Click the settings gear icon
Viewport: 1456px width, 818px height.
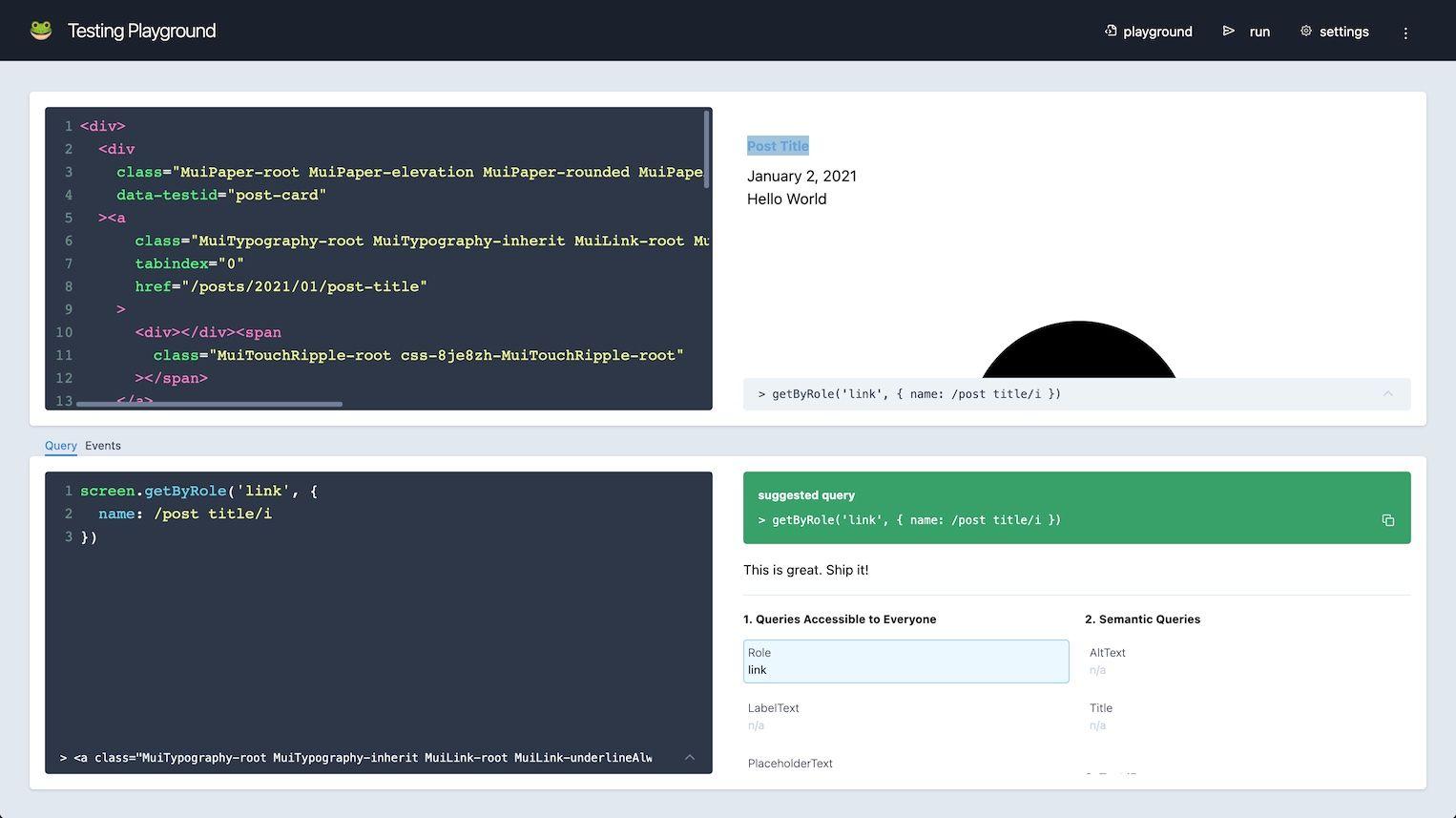point(1306,31)
